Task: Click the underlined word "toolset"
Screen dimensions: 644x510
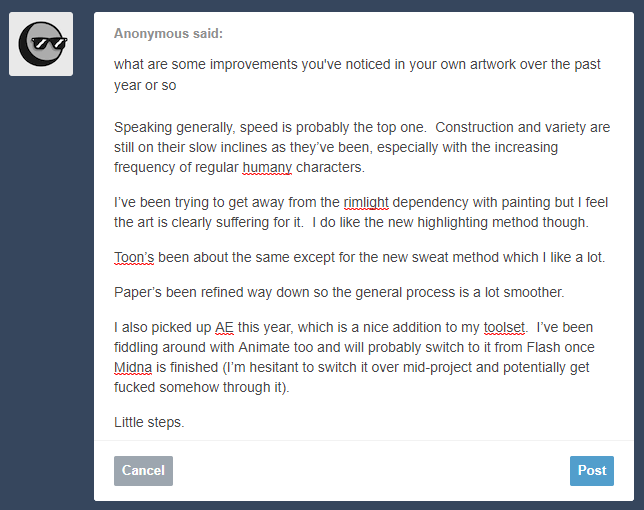Action: pos(504,328)
